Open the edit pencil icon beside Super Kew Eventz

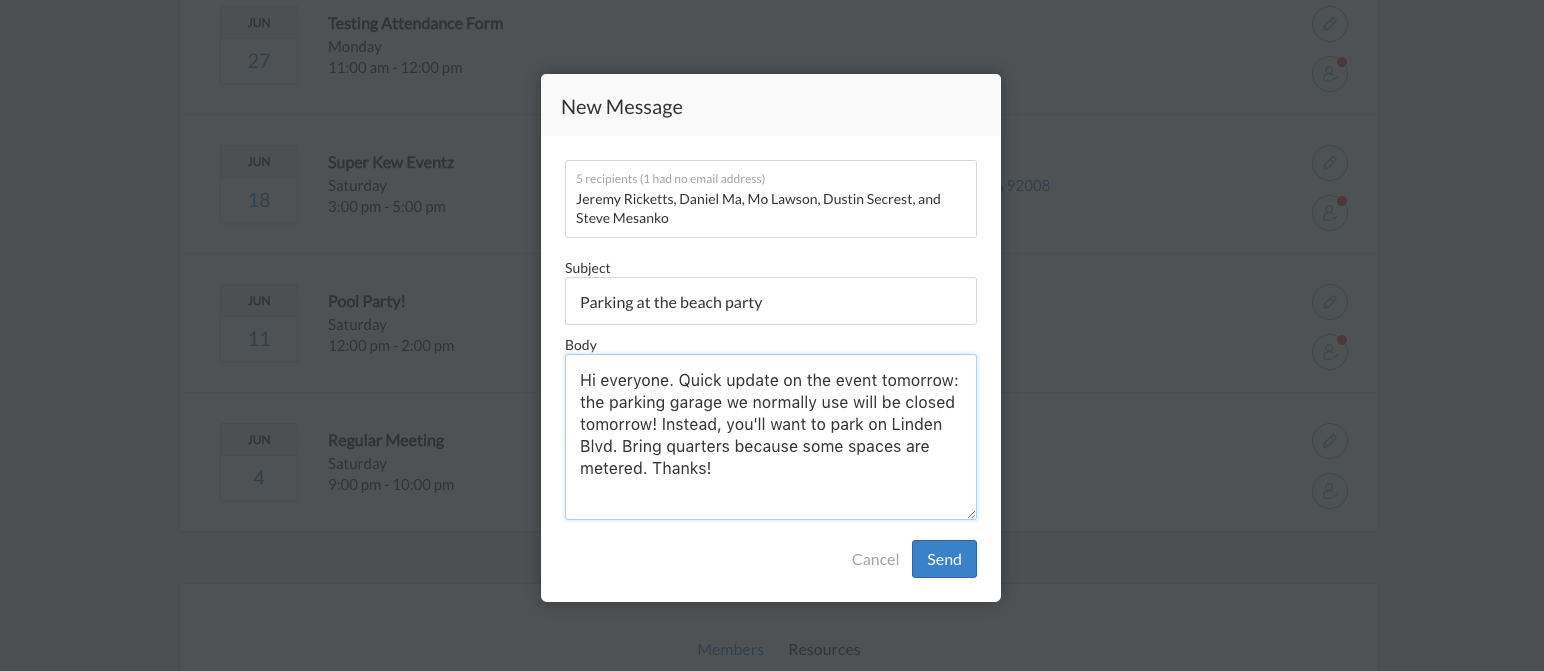pos(1329,162)
